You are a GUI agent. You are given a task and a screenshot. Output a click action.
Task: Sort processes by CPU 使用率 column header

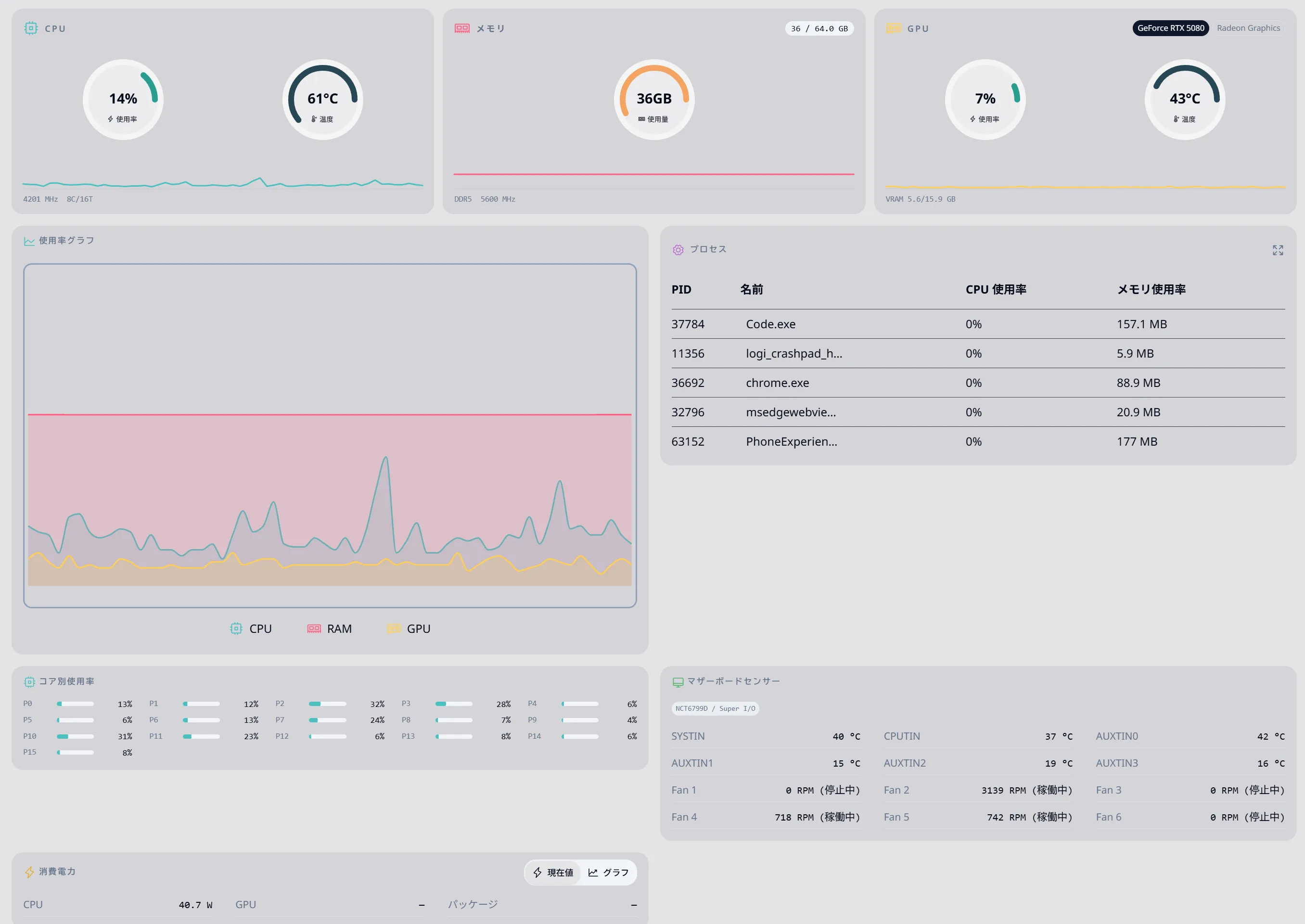point(996,290)
